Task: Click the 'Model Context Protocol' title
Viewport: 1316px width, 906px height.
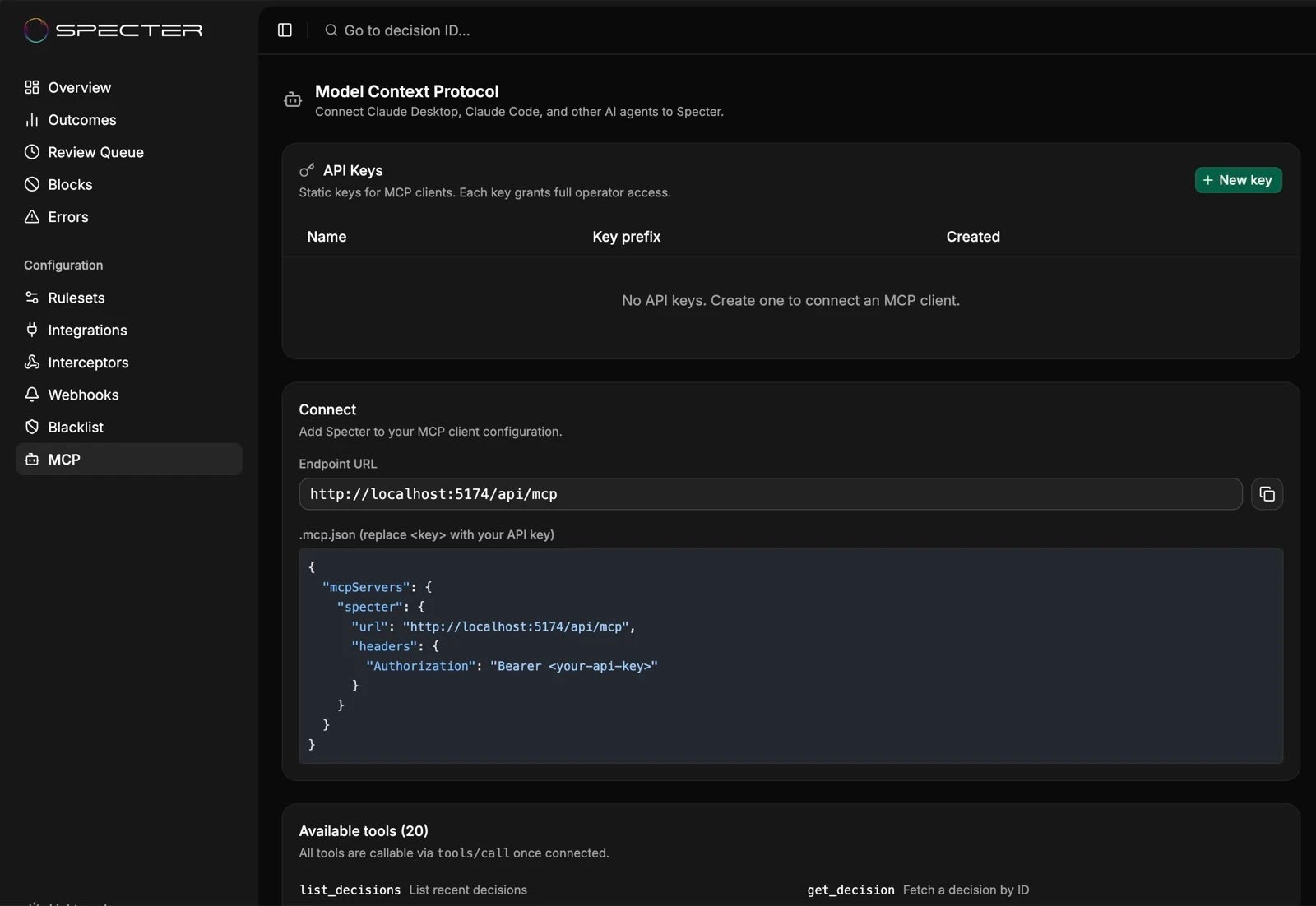Action: 406,91
